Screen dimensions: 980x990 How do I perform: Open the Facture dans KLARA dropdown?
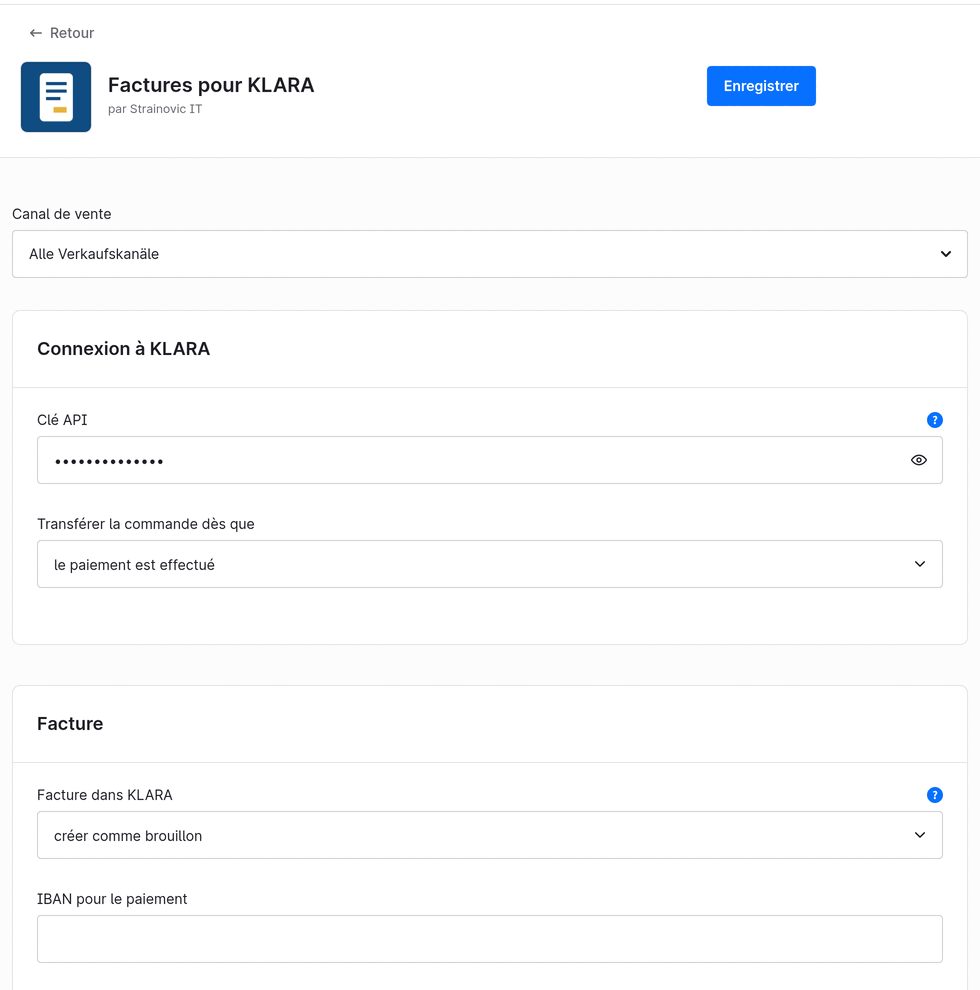[x=490, y=835]
